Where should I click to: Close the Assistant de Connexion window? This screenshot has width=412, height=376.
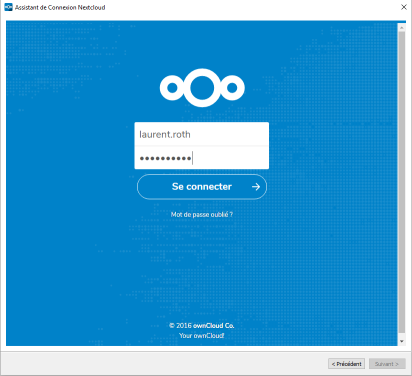pos(404,7)
